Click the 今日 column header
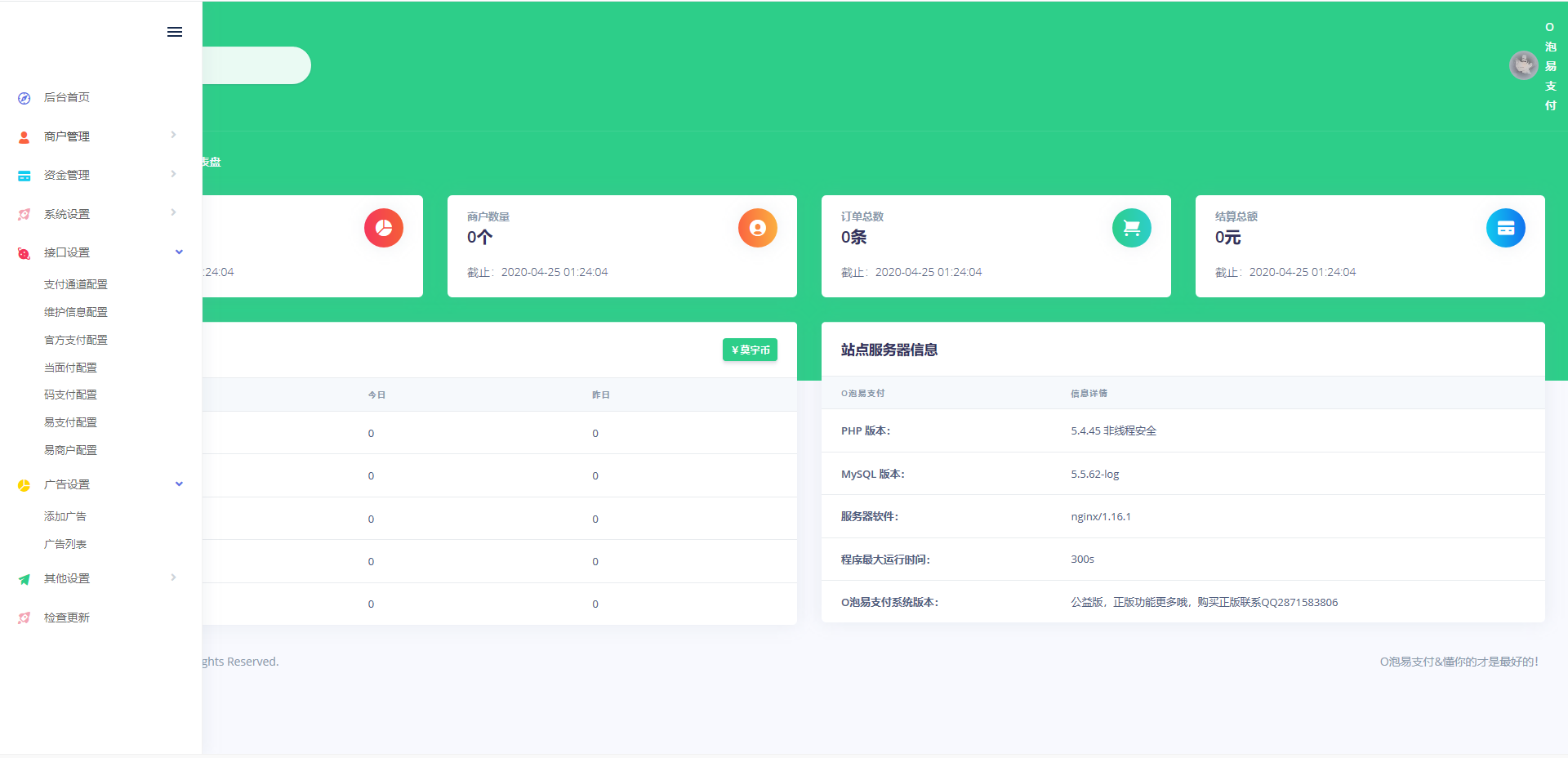1568x758 pixels. point(376,395)
